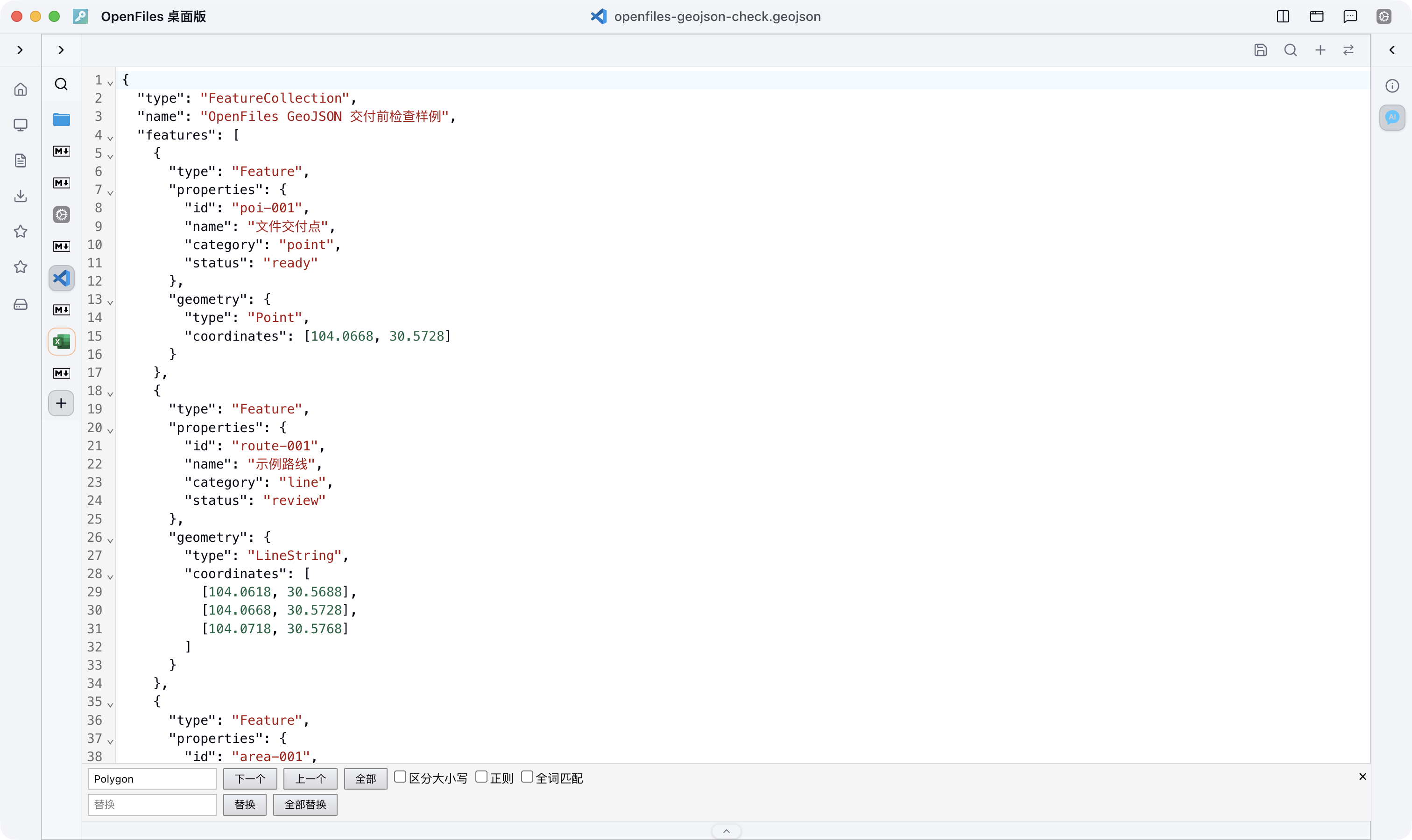Enable 全词匹配 whole-word checkbox
This screenshot has width=1412, height=840.
point(527,777)
